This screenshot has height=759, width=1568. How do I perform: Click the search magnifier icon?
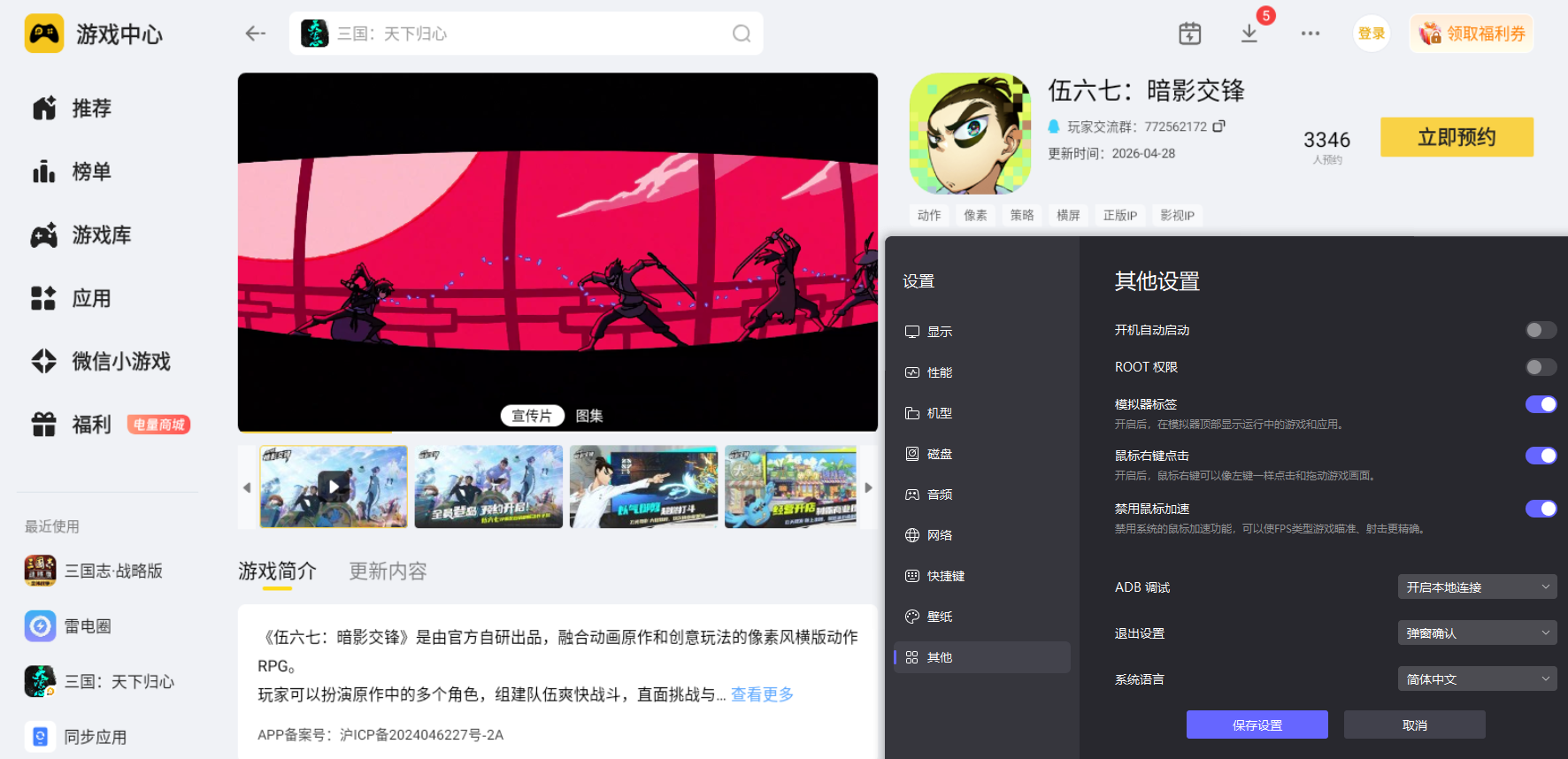click(x=742, y=34)
